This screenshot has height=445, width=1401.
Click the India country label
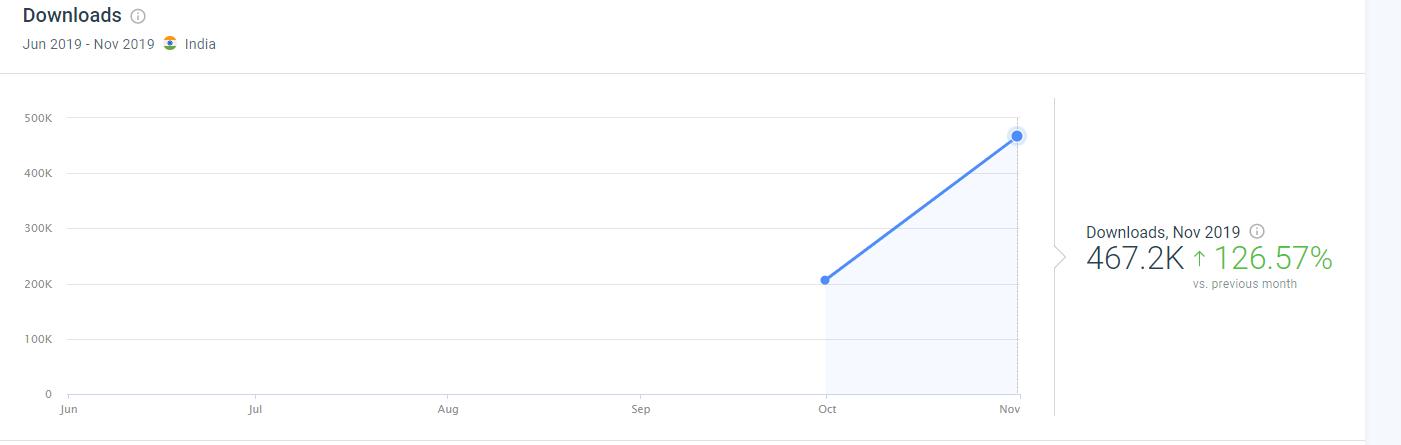(x=200, y=44)
